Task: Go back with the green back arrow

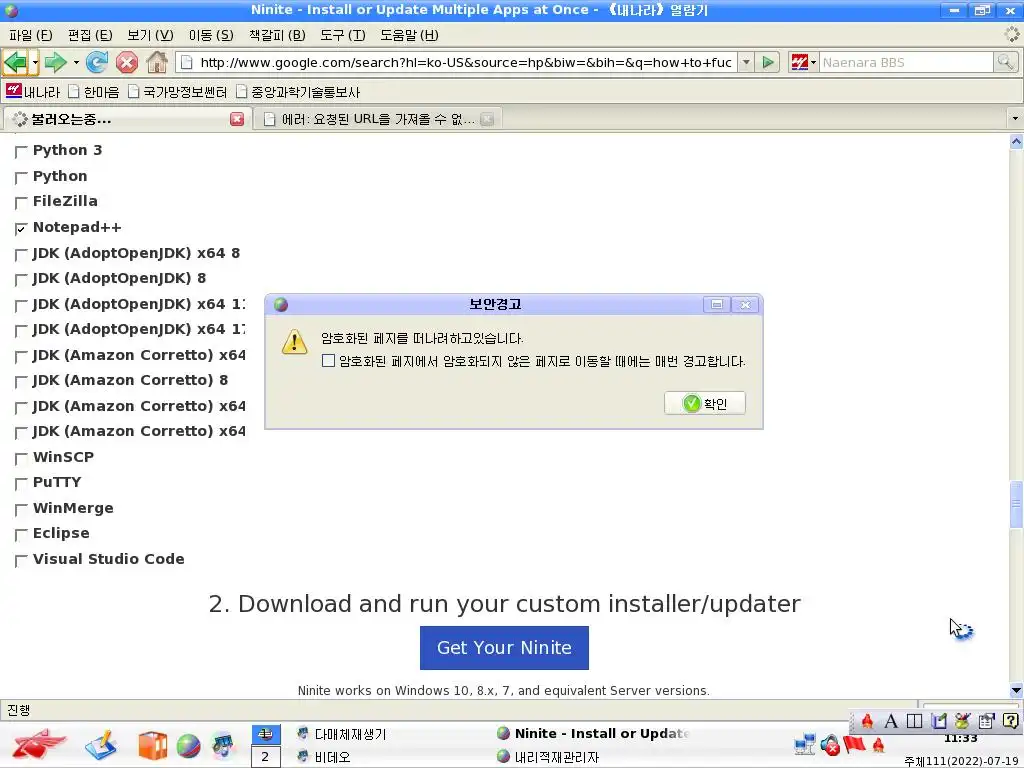Action: pyautogui.click(x=15, y=63)
